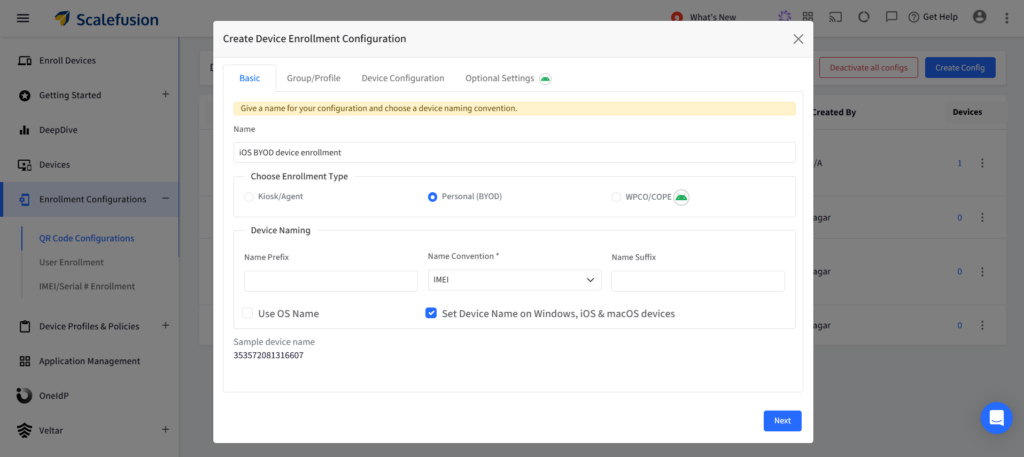Open the hamburger menu in the header

(23, 18)
